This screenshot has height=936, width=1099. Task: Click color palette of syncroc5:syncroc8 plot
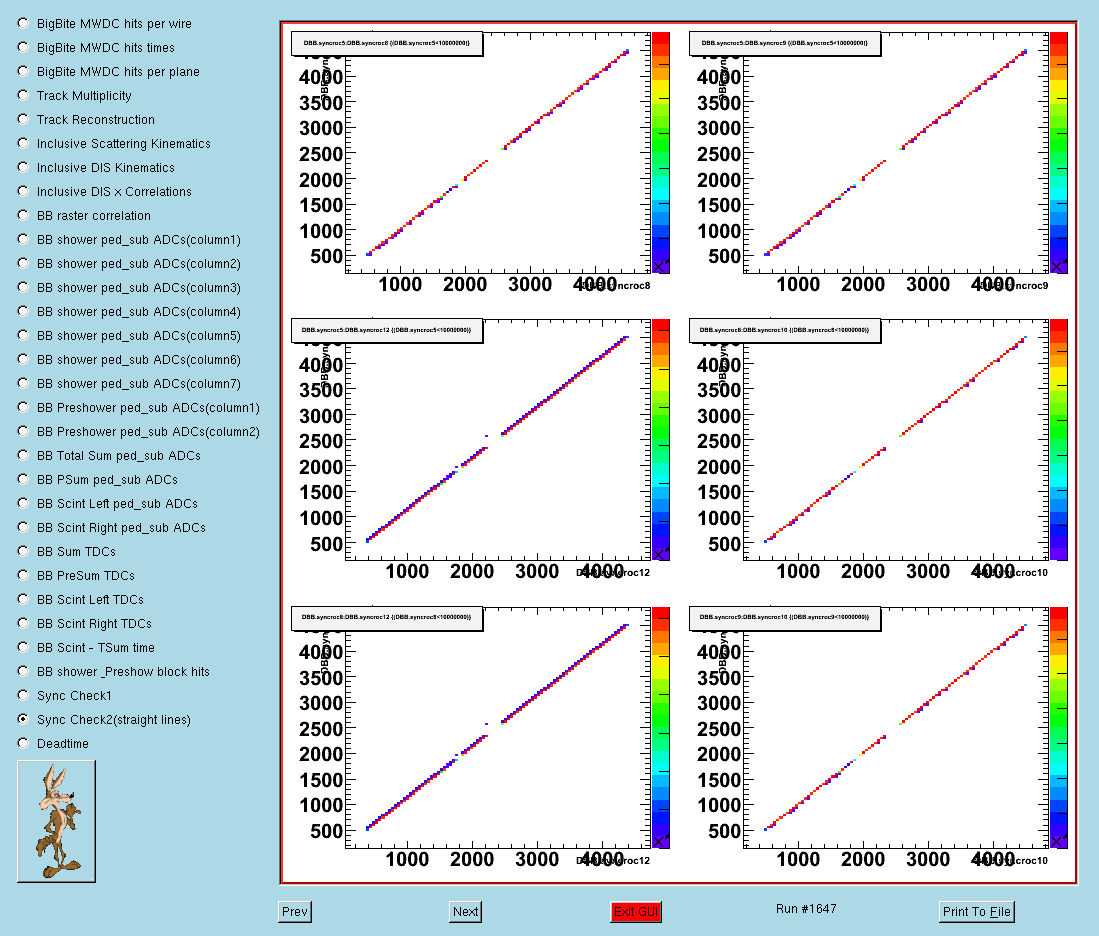tap(661, 152)
